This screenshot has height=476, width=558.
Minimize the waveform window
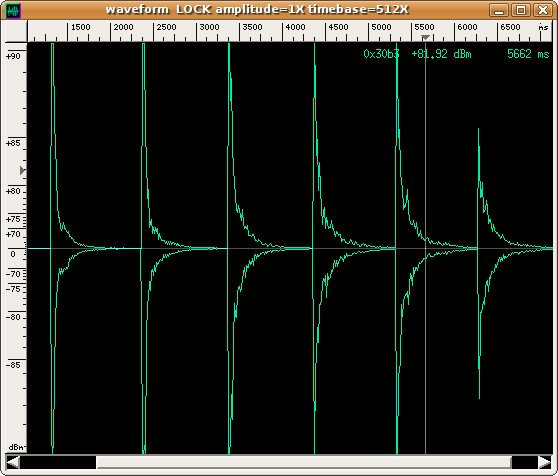coord(499,10)
